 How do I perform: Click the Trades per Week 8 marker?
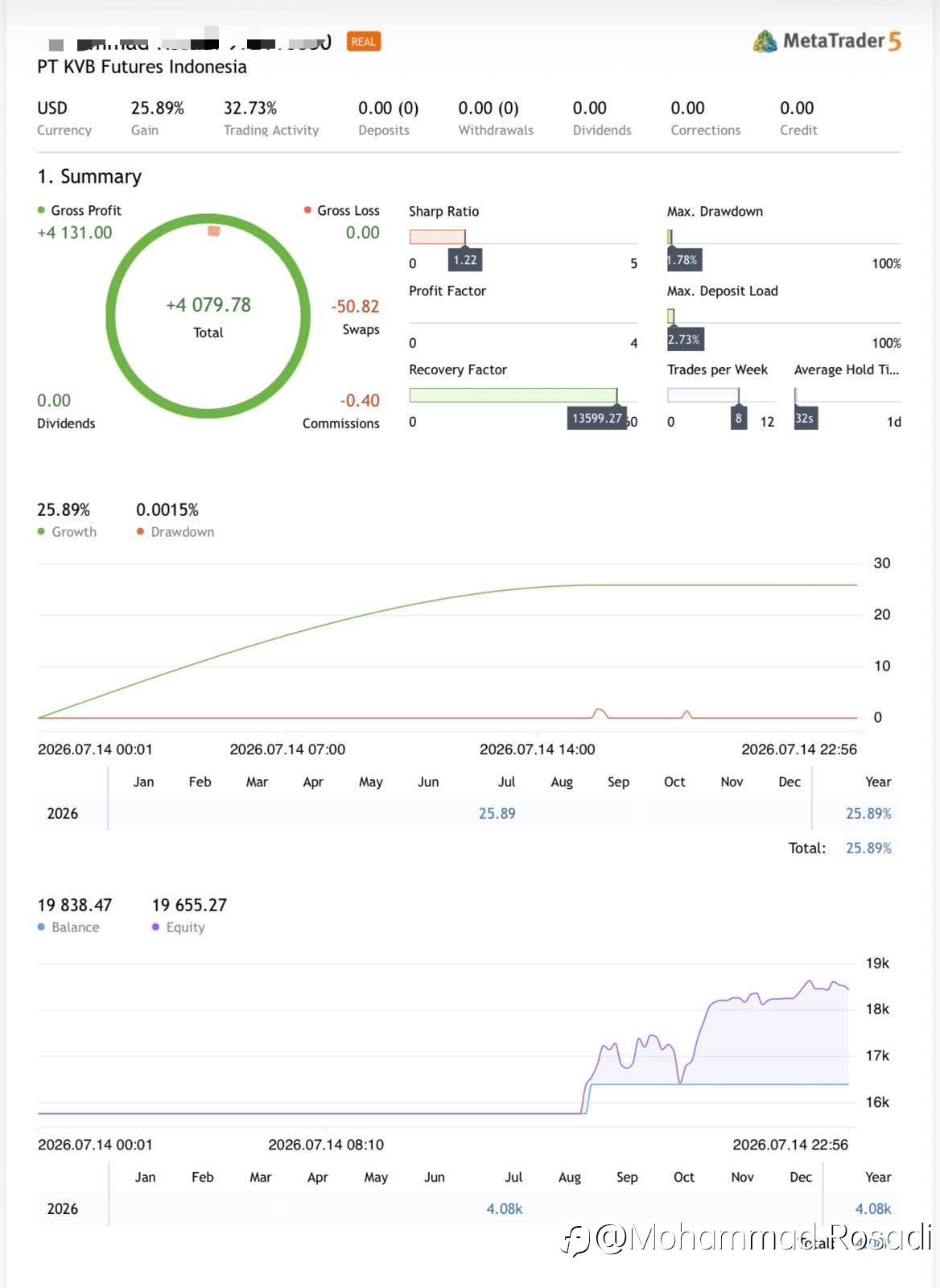[738, 419]
